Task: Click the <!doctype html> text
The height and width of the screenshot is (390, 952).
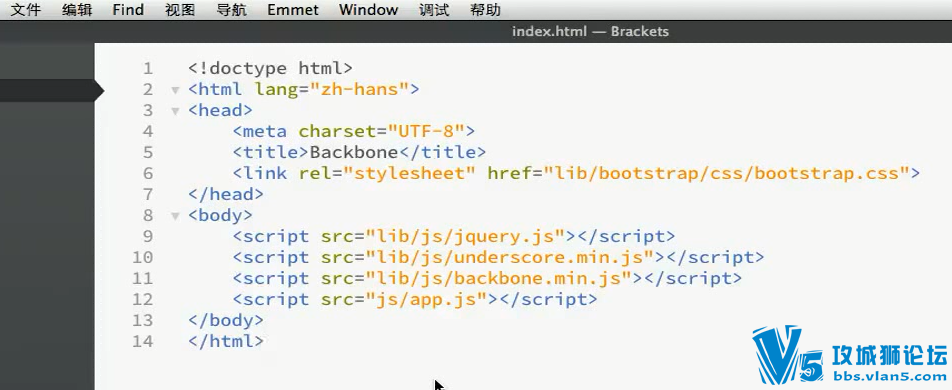Action: pos(270,68)
